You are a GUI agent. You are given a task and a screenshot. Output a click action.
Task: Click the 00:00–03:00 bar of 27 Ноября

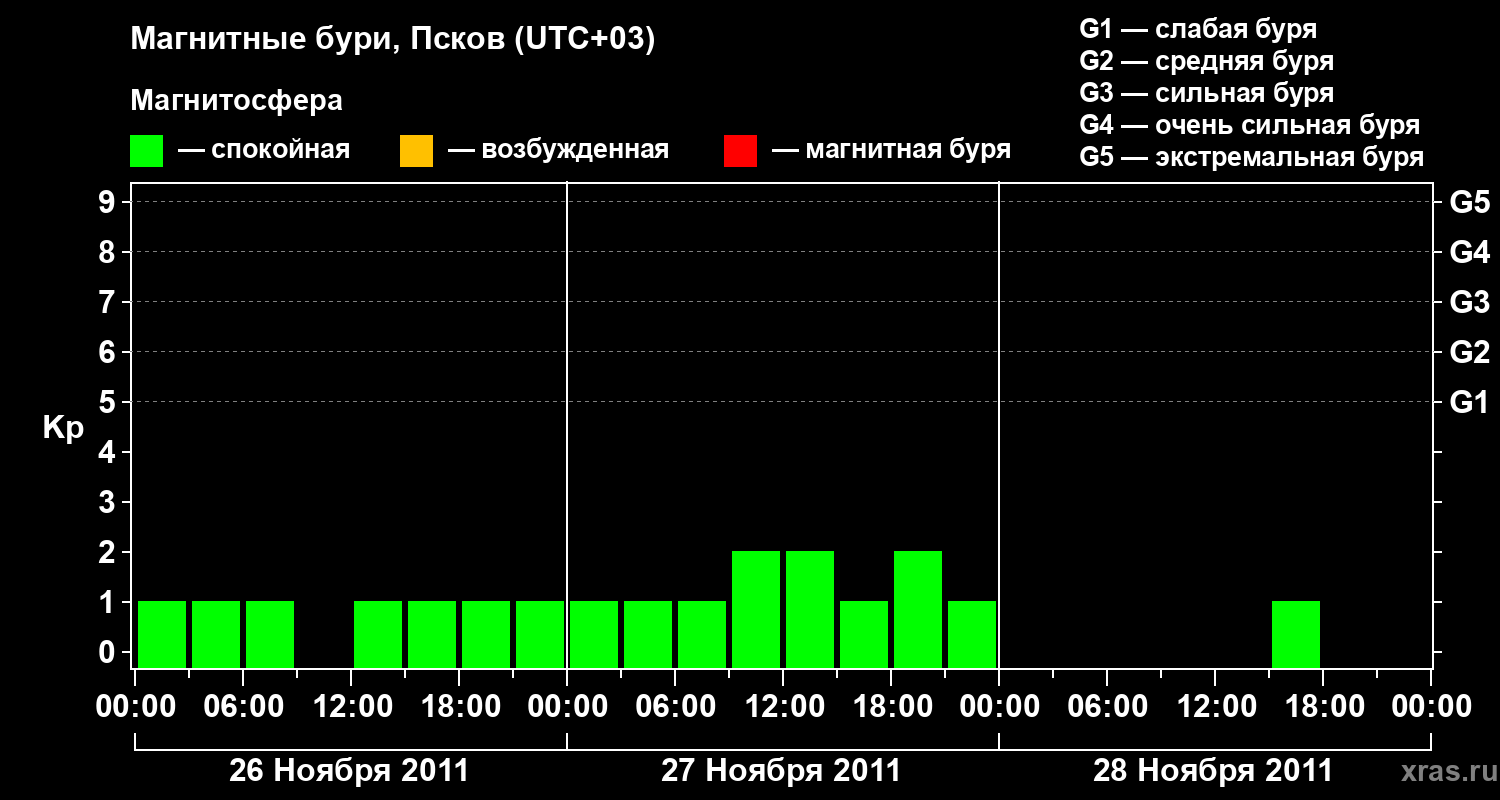coord(594,634)
